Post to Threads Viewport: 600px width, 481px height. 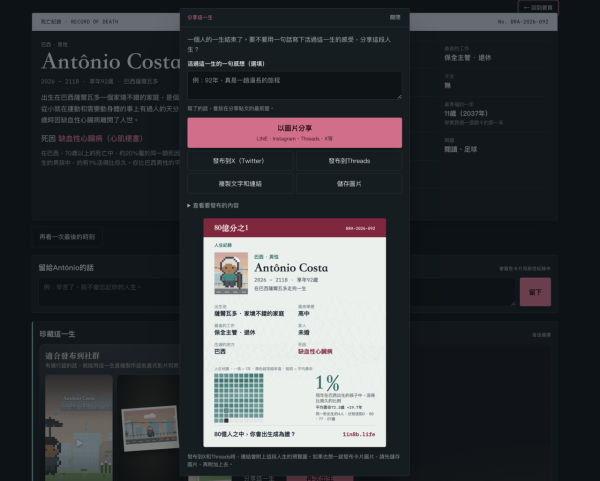(x=349, y=161)
